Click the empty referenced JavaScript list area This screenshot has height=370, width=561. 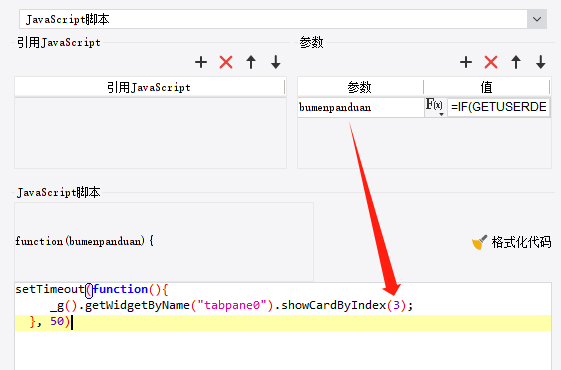coord(150,132)
